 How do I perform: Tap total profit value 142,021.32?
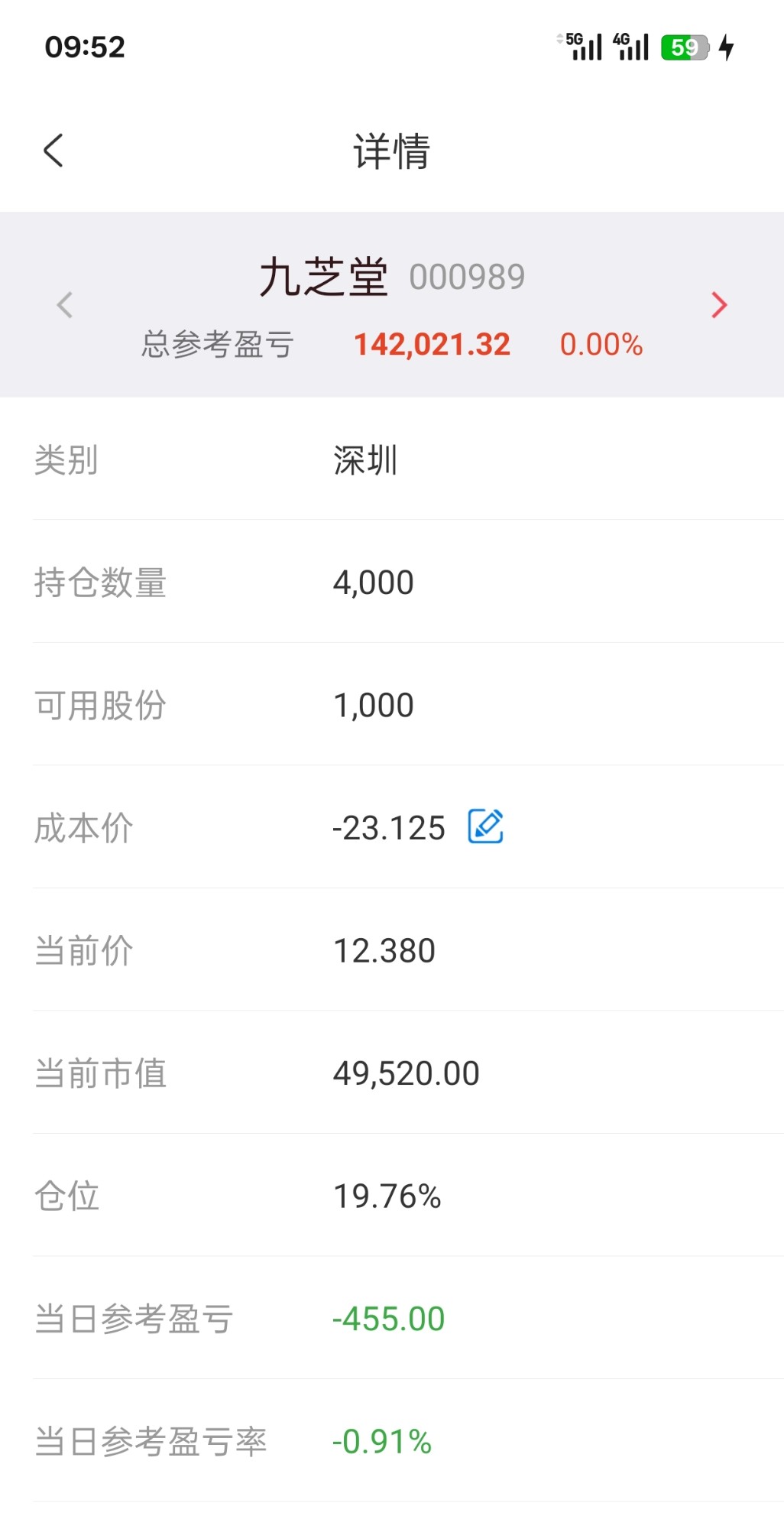coord(432,344)
